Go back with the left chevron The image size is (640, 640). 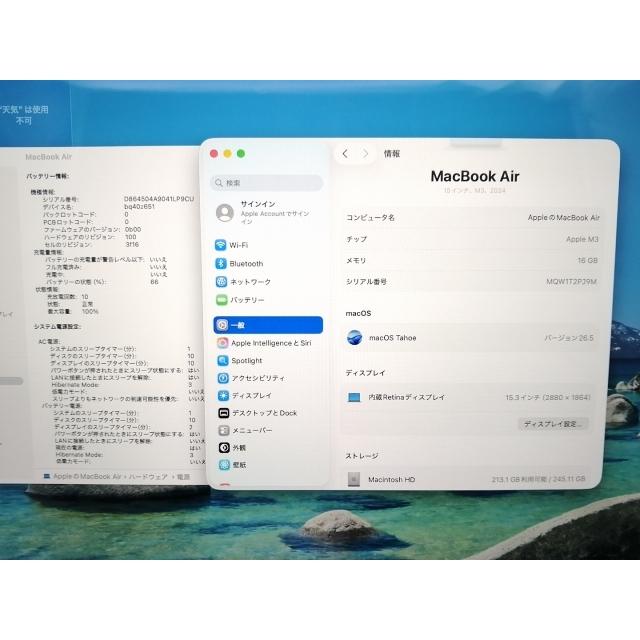point(345,154)
